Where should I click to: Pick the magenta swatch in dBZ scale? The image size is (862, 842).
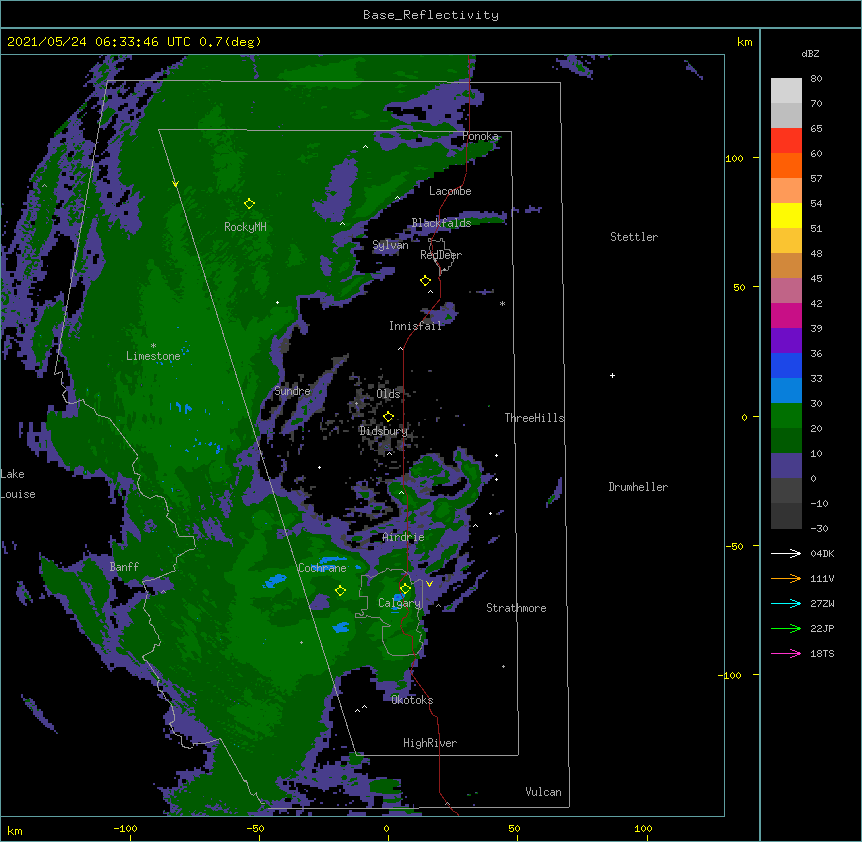tap(786, 315)
